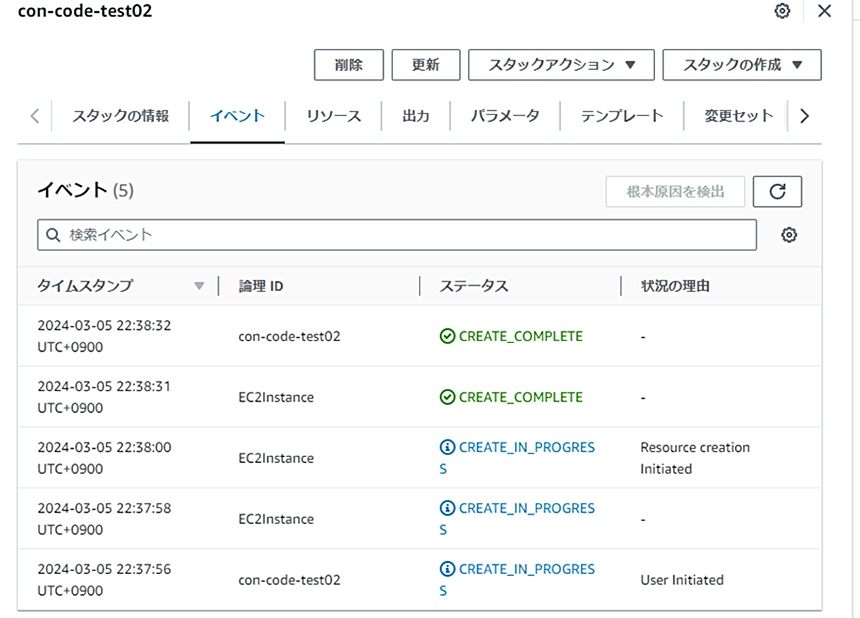Expand the スタックアクション dropdown
Image resolution: width=860 pixels, height=618 pixels.
click(x=561, y=65)
